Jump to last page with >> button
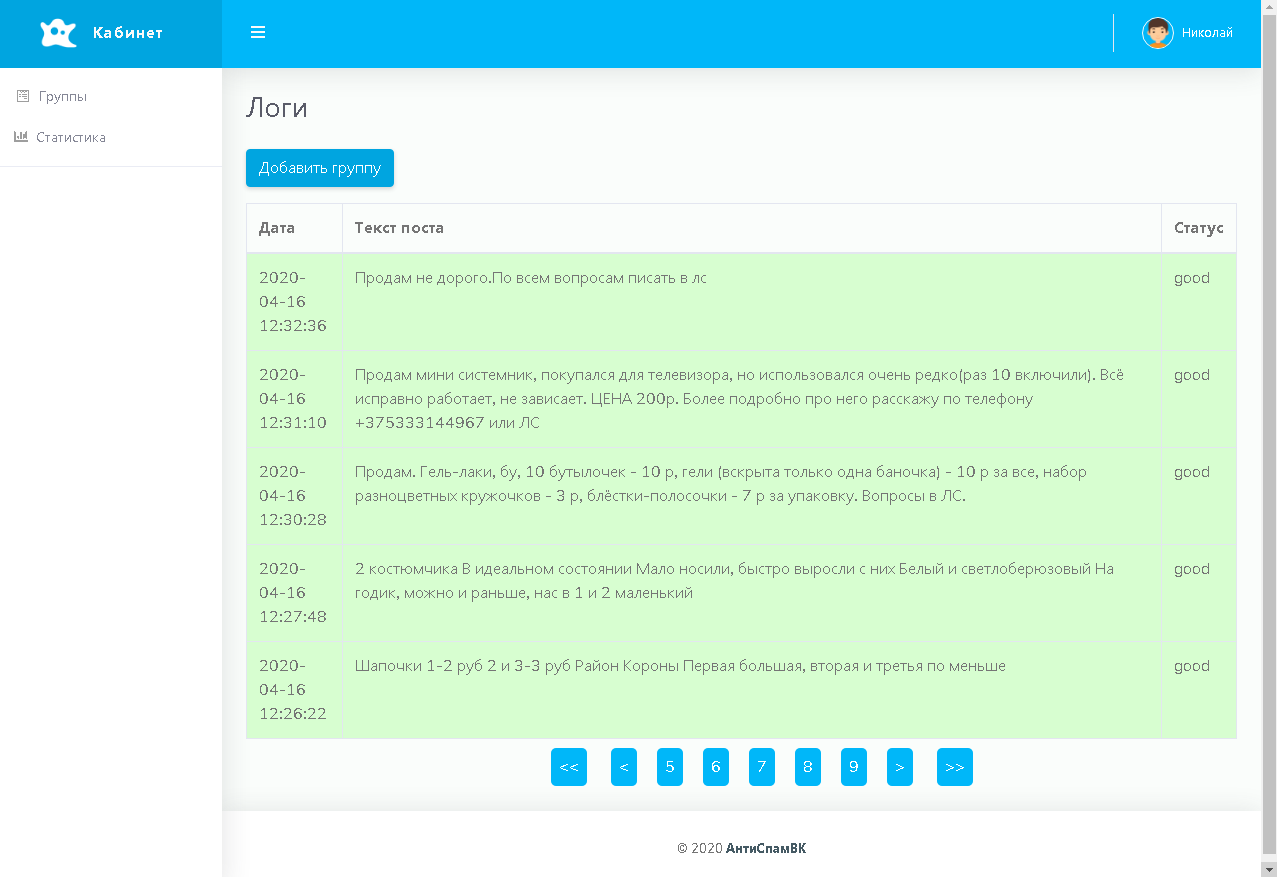This screenshot has height=877, width=1277. (954, 767)
